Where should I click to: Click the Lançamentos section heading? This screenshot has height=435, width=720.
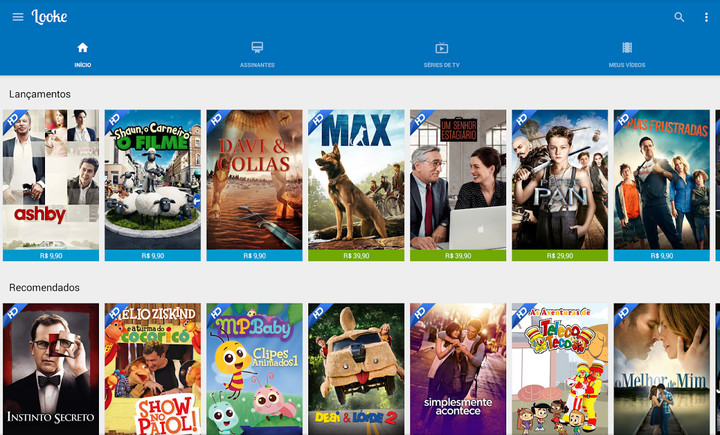pos(40,94)
